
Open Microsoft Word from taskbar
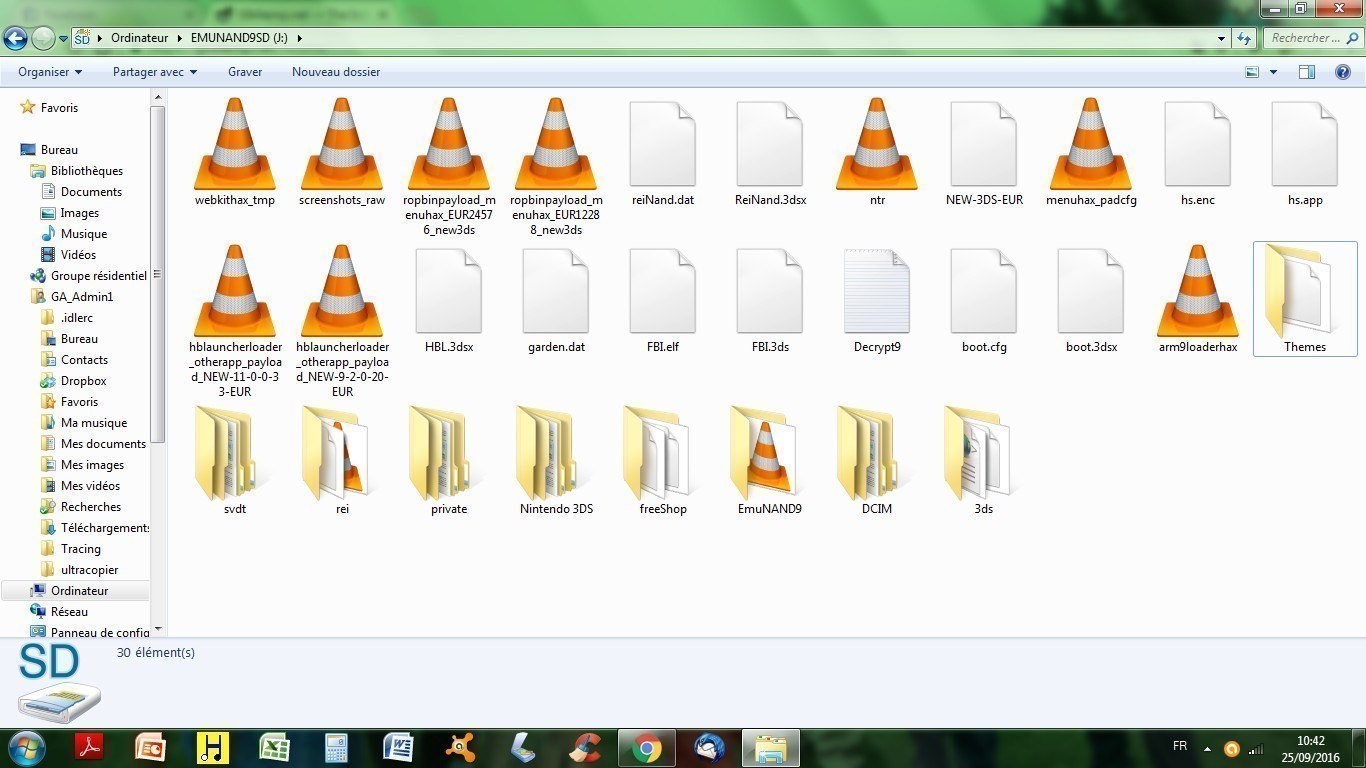[398, 748]
